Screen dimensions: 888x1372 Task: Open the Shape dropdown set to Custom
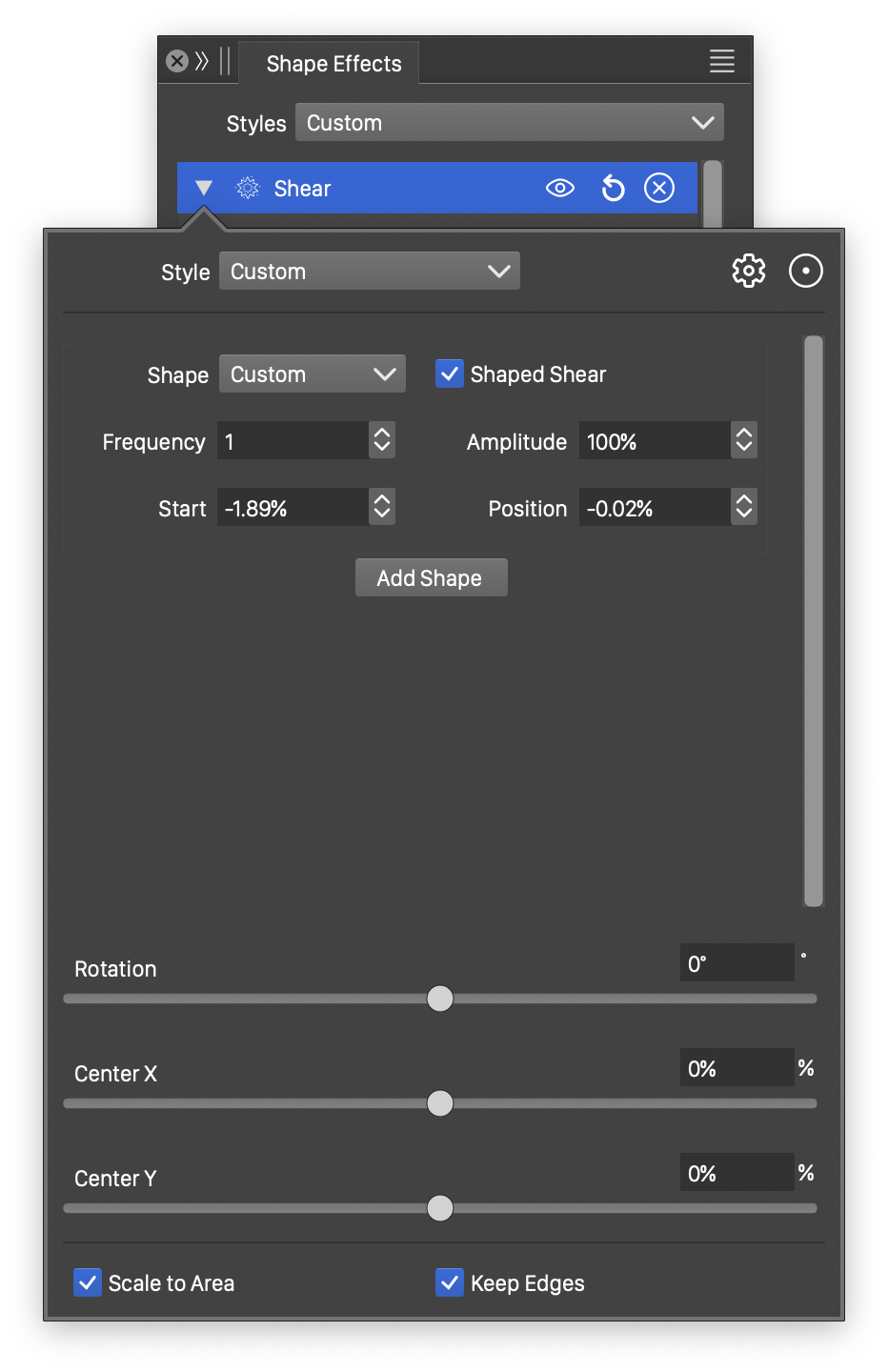(x=313, y=374)
